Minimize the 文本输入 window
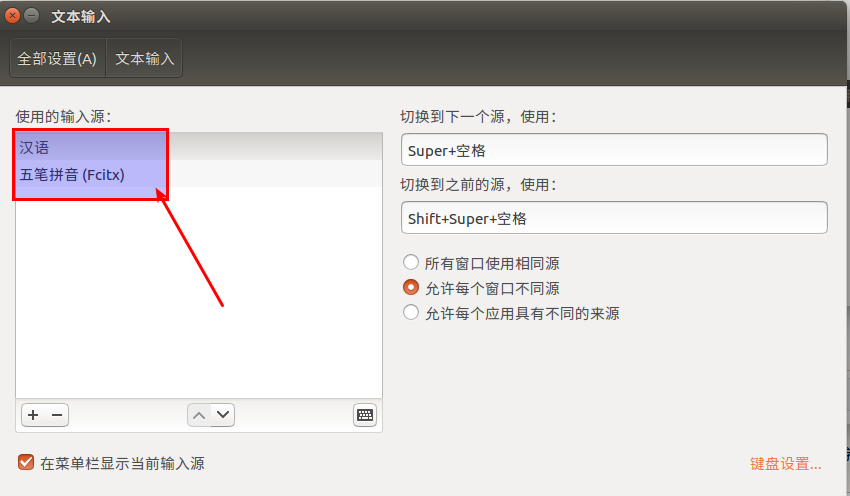 pos(32,16)
